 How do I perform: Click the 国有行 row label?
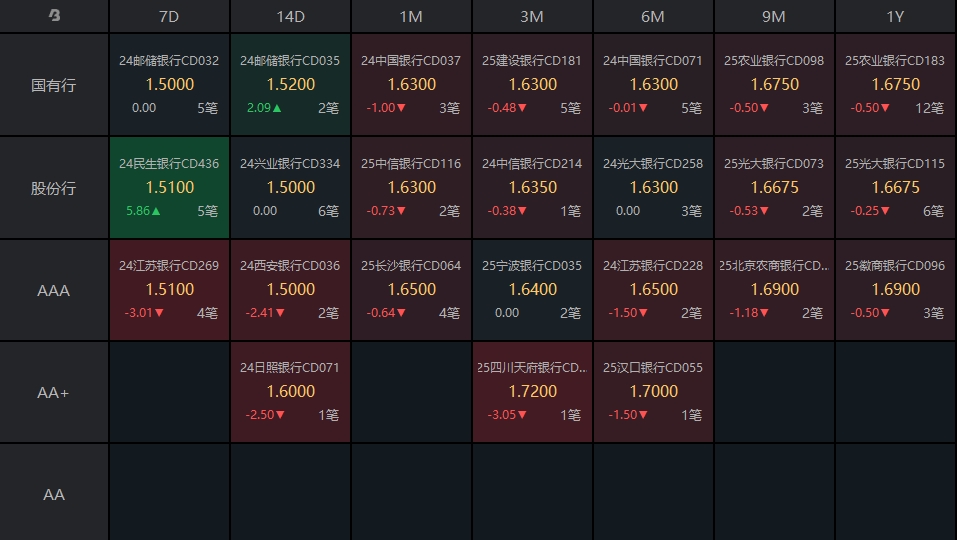tap(54, 85)
